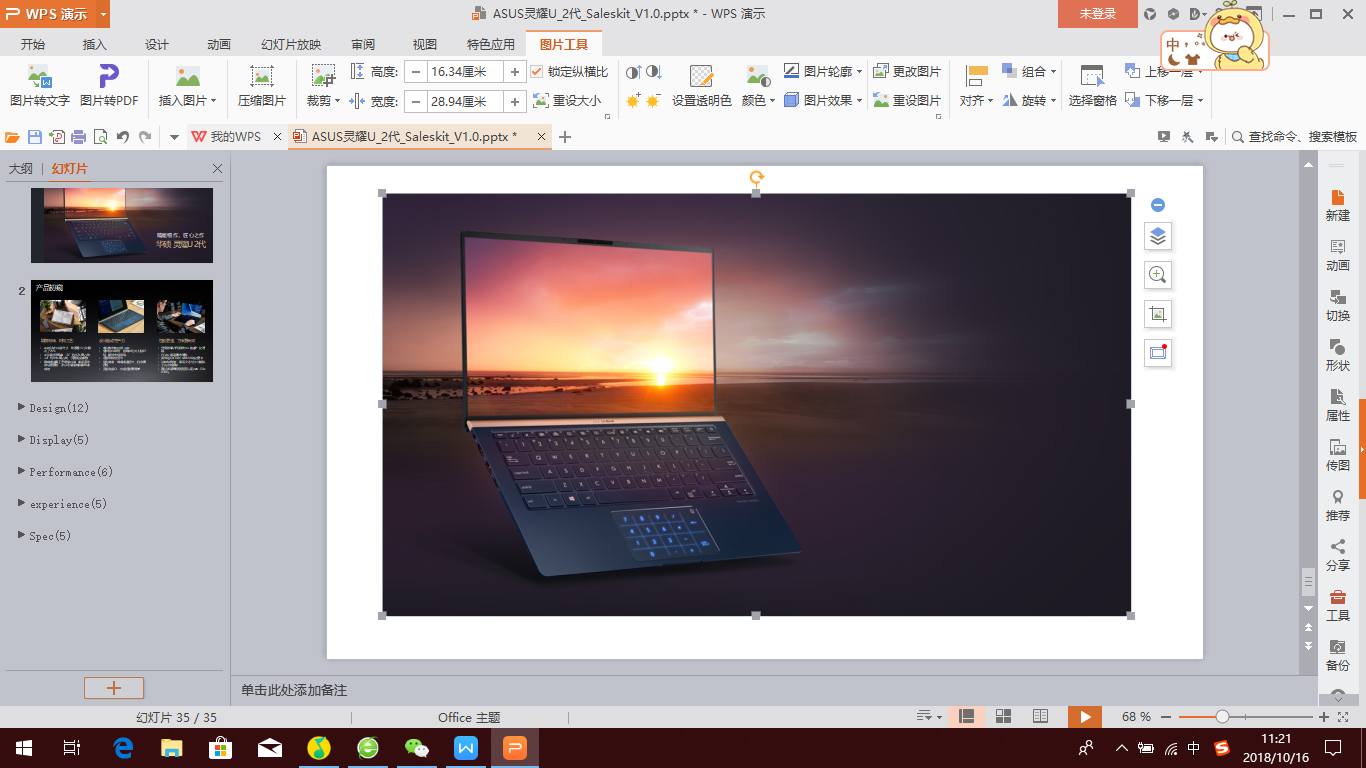Open 分享 share in the right sidebar
Viewport: 1366px width, 768px height.
(x=1338, y=554)
